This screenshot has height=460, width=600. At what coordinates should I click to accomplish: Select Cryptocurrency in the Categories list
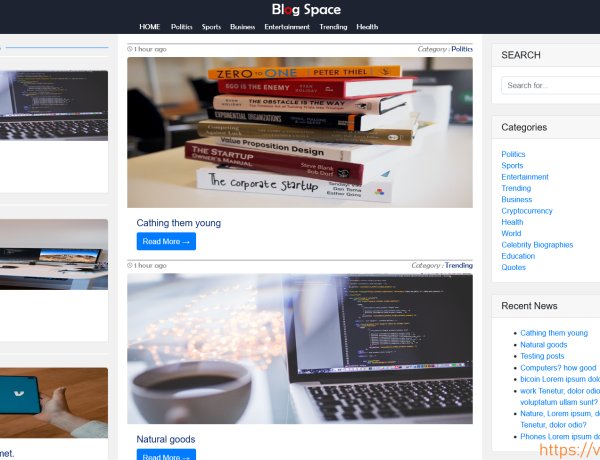click(x=527, y=211)
